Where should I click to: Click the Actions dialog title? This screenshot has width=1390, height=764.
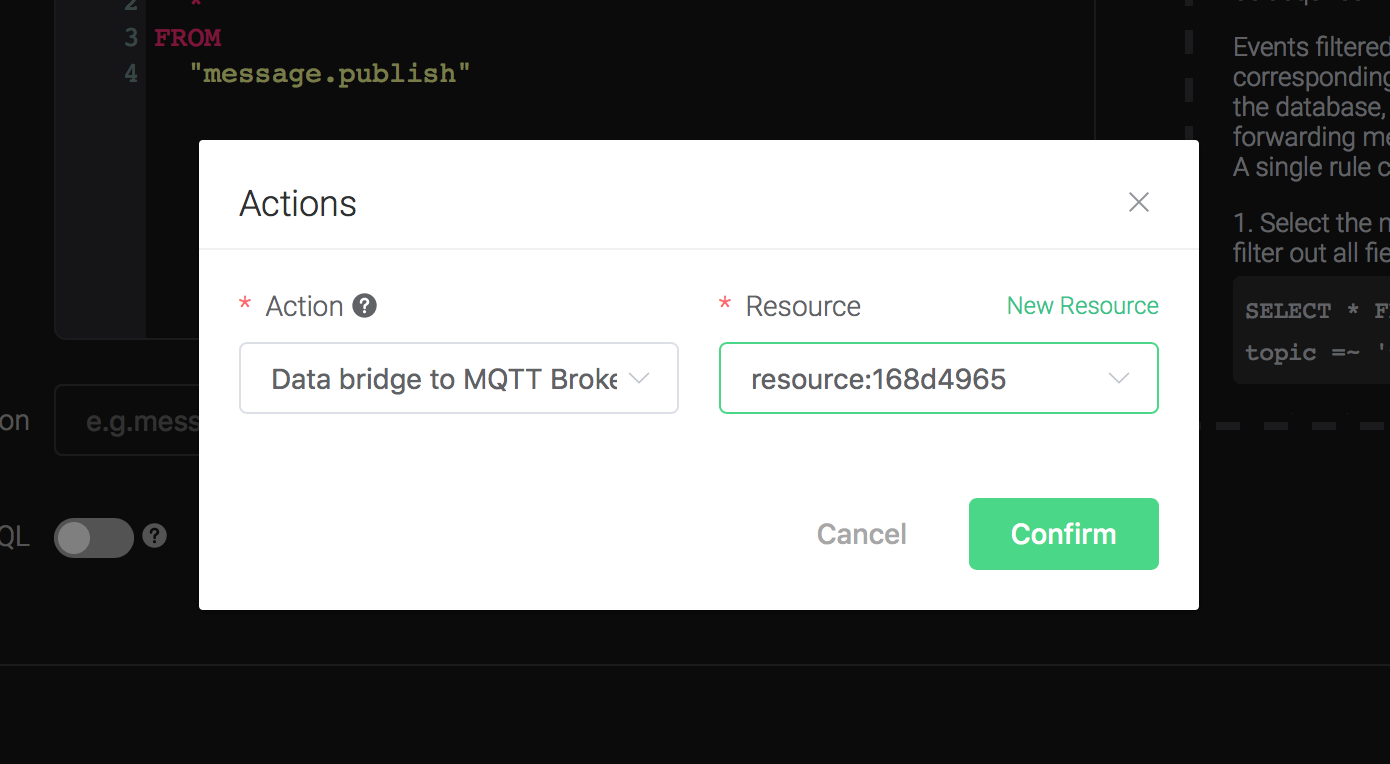tap(298, 203)
